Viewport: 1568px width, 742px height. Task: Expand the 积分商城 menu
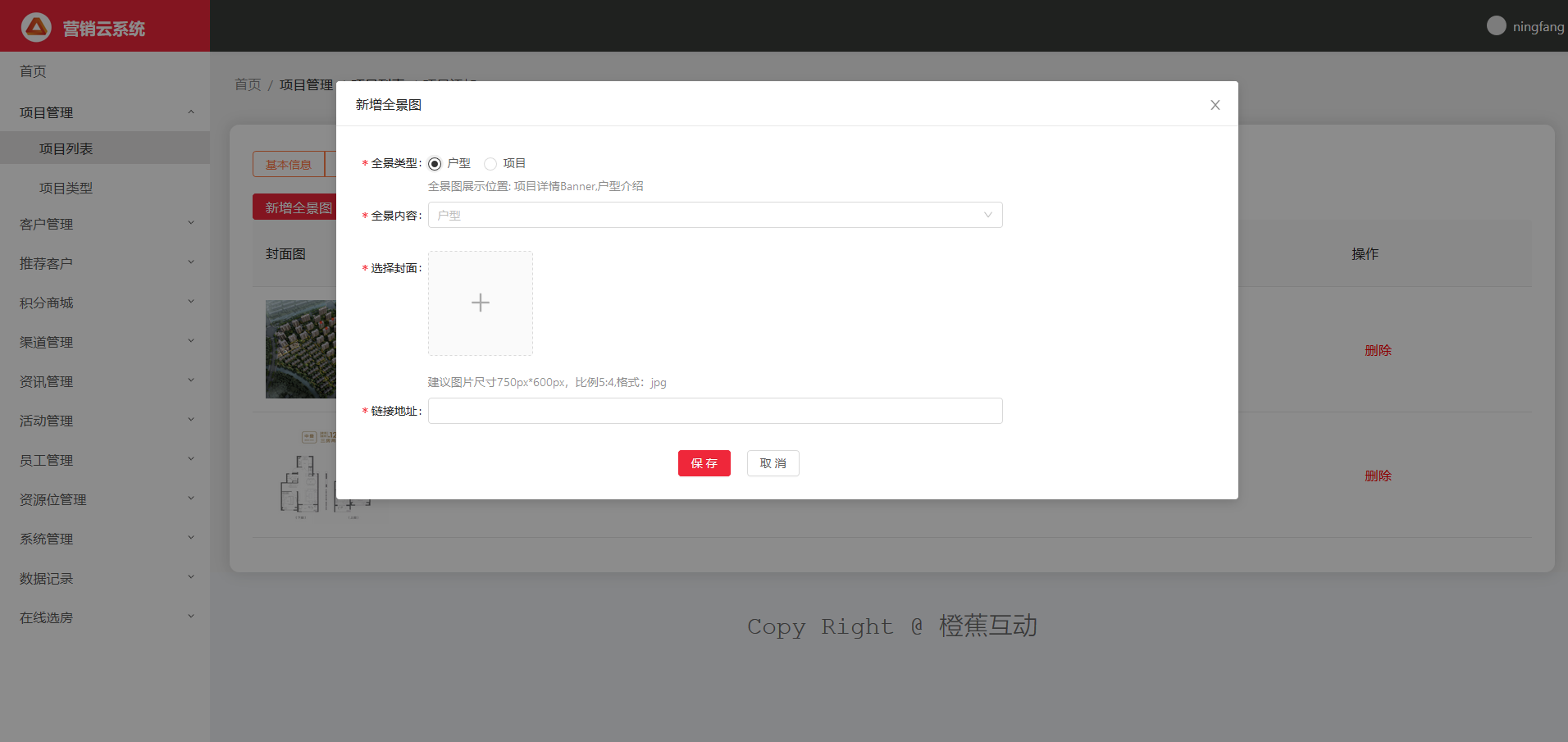(105, 303)
